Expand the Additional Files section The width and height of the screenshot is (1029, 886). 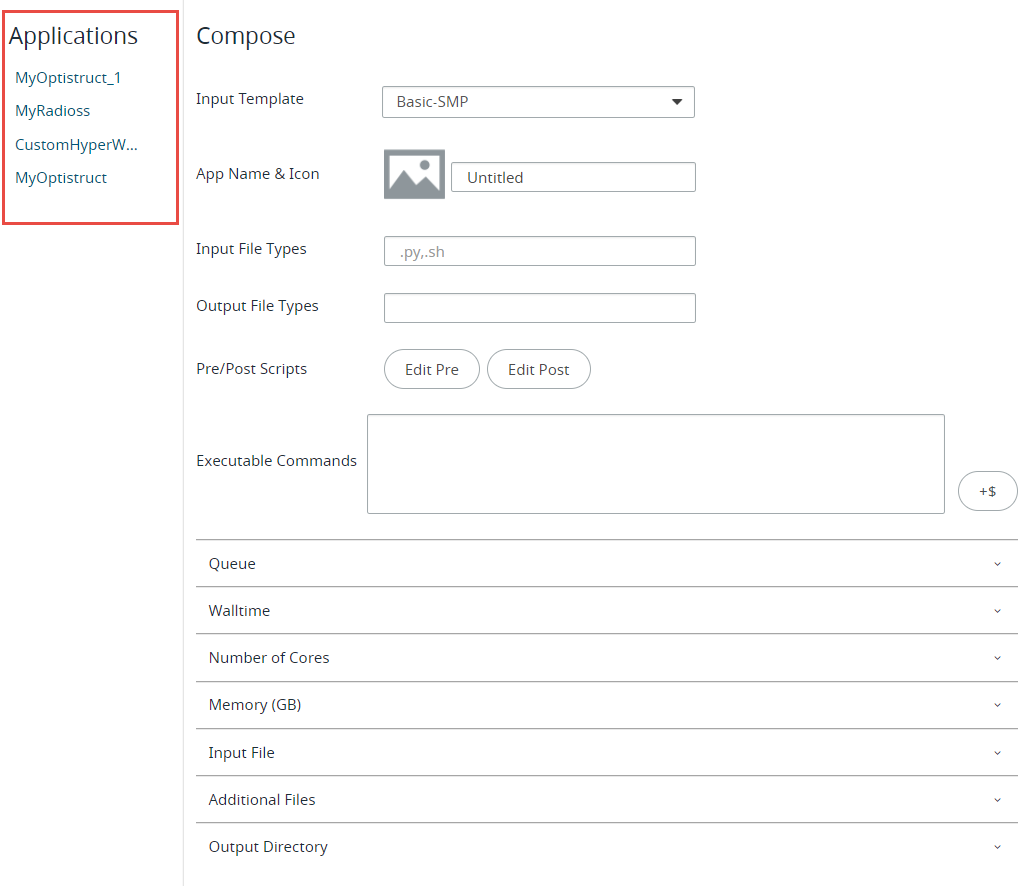click(x=607, y=799)
